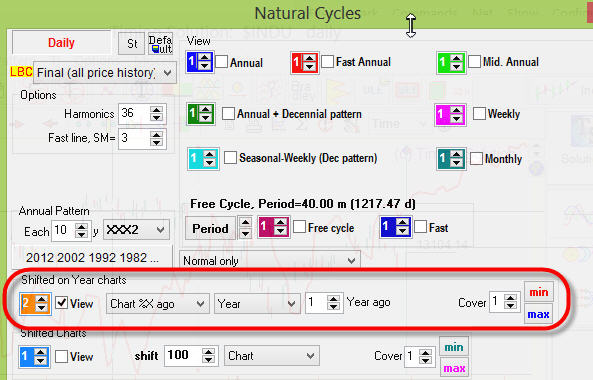Click the red min button
Screen dimensions: 593x380
(x=539, y=292)
